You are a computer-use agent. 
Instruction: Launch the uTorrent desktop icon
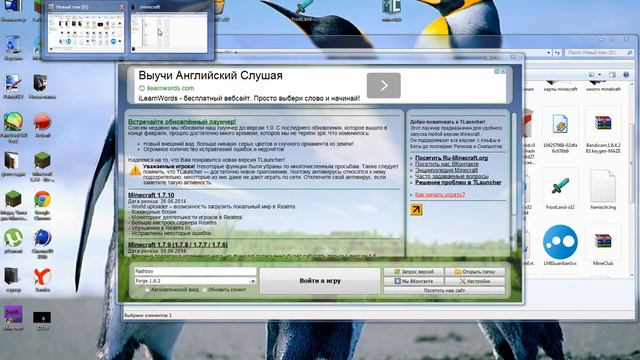pos(13,238)
